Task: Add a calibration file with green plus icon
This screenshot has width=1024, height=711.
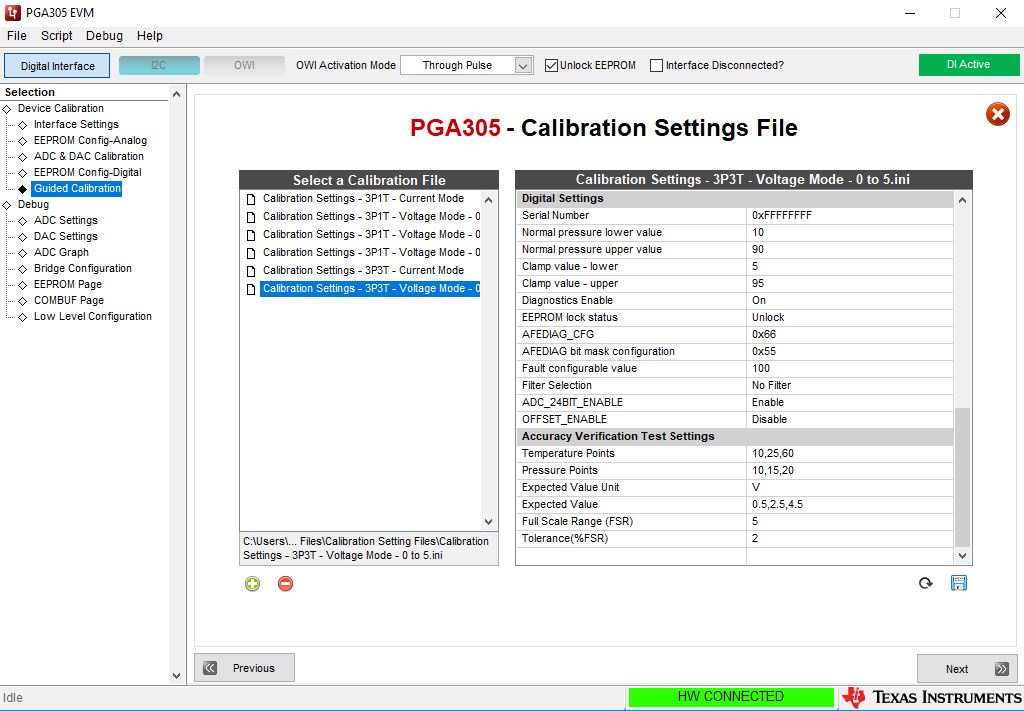Action: (x=253, y=584)
